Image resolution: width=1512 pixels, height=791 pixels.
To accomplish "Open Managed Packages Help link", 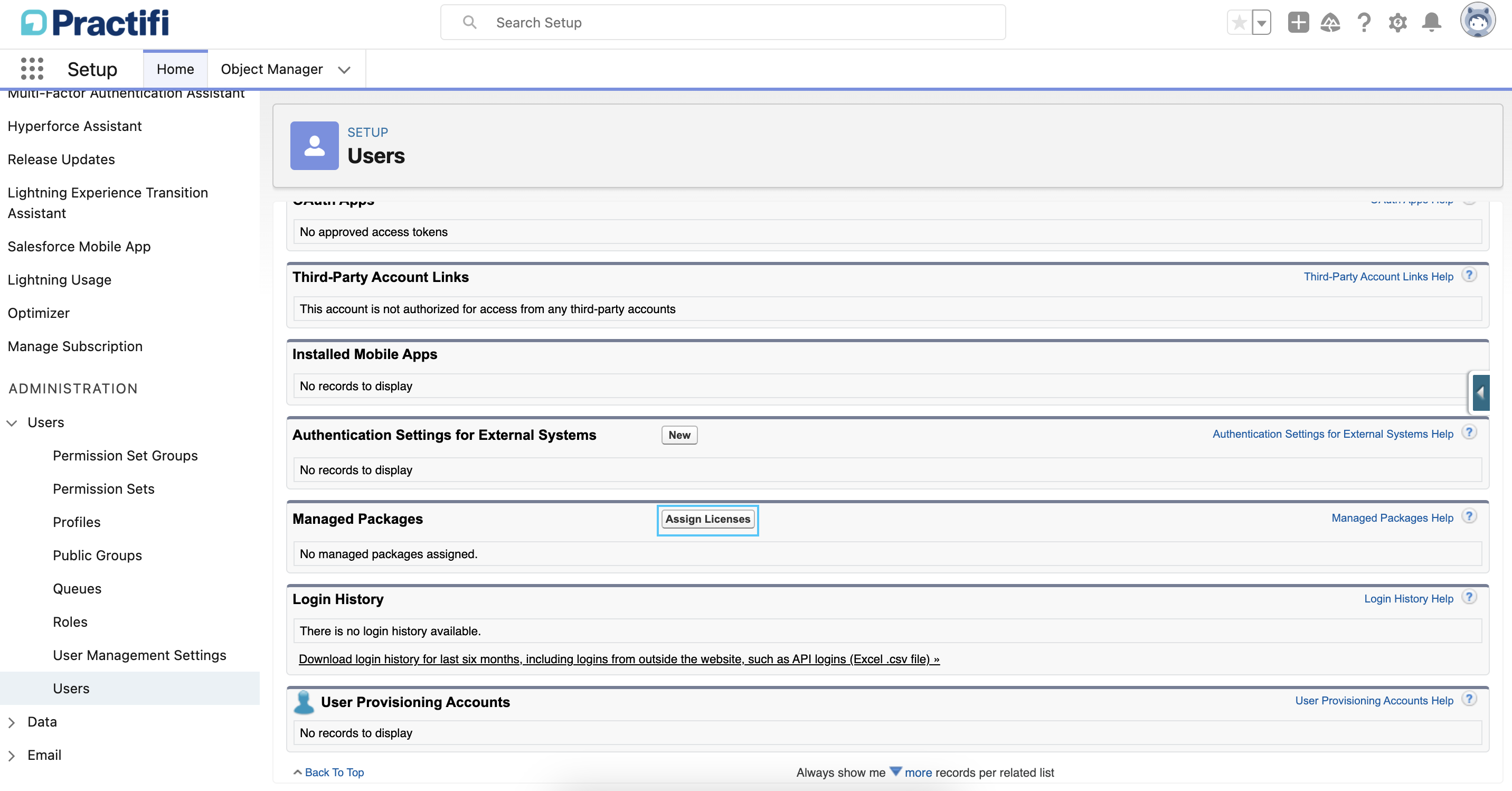I will (x=1392, y=518).
